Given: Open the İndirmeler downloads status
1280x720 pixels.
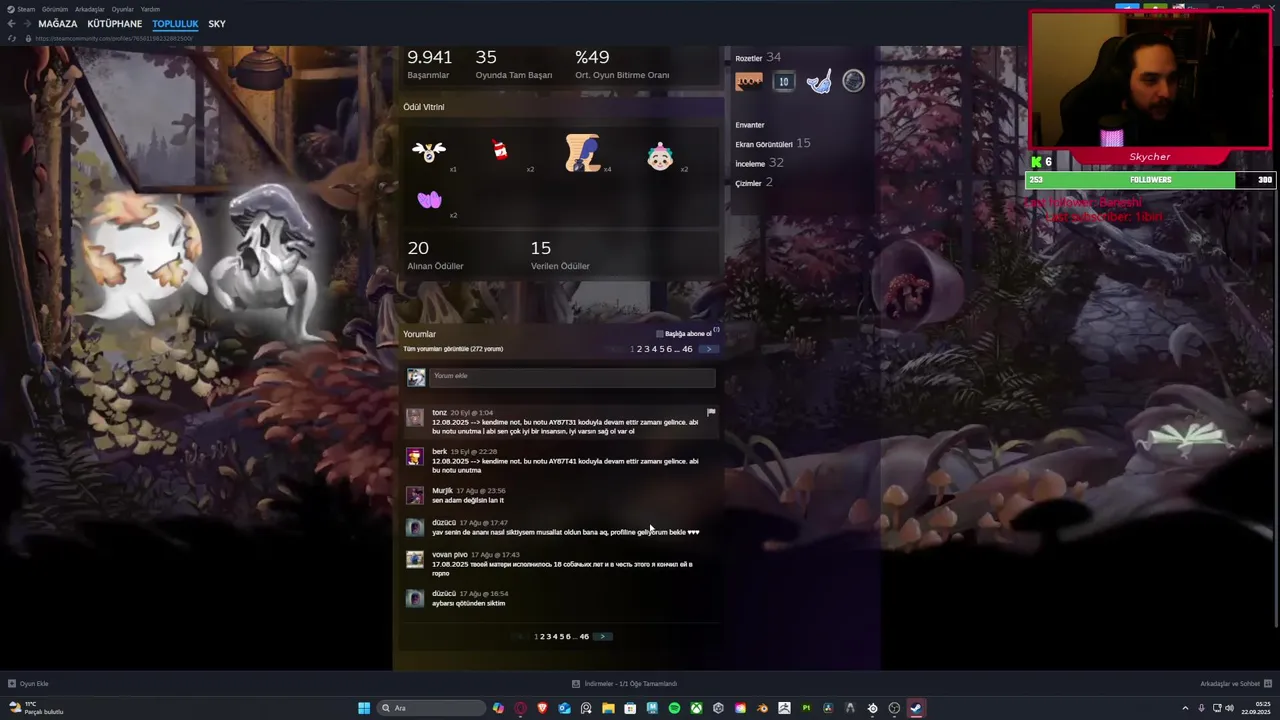Looking at the screenshot, I should coord(624,684).
